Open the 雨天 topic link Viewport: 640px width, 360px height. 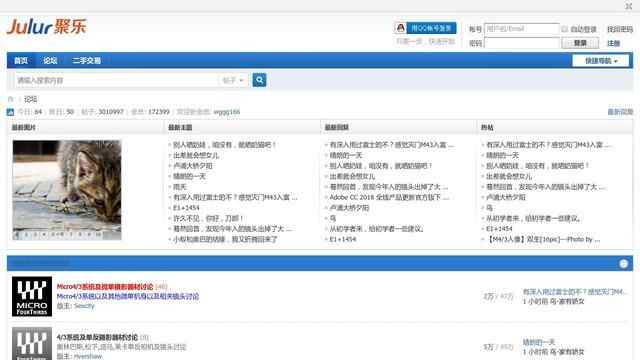coord(180,187)
